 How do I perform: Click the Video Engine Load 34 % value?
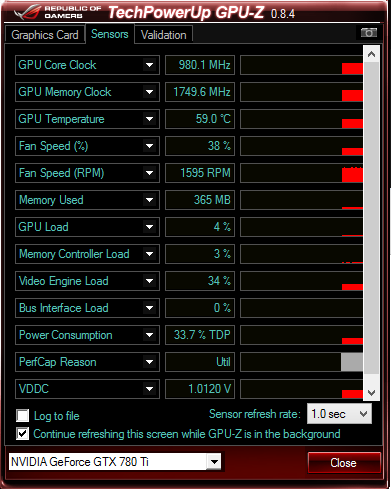pos(200,281)
